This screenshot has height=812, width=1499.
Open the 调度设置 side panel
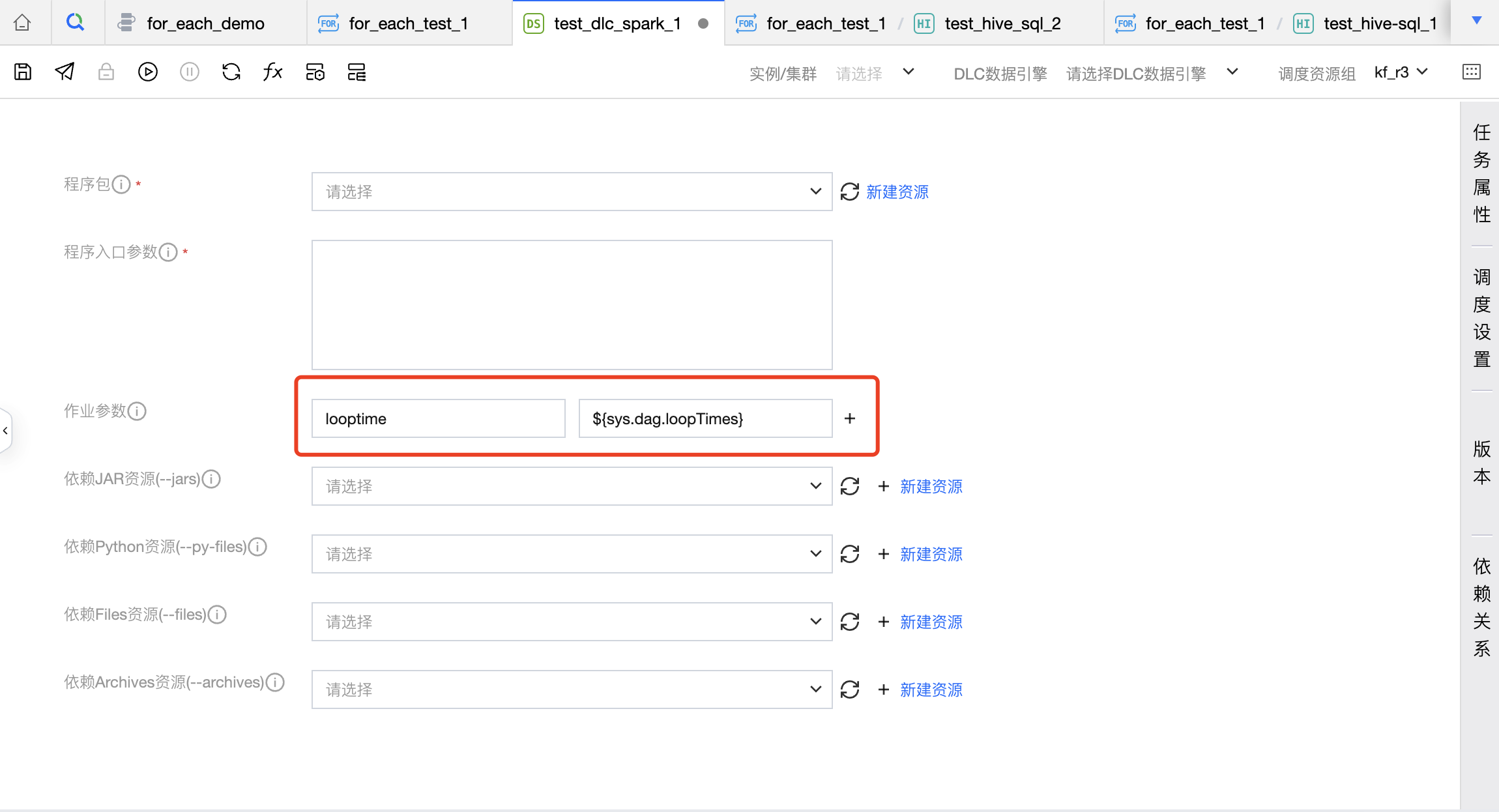click(x=1481, y=318)
